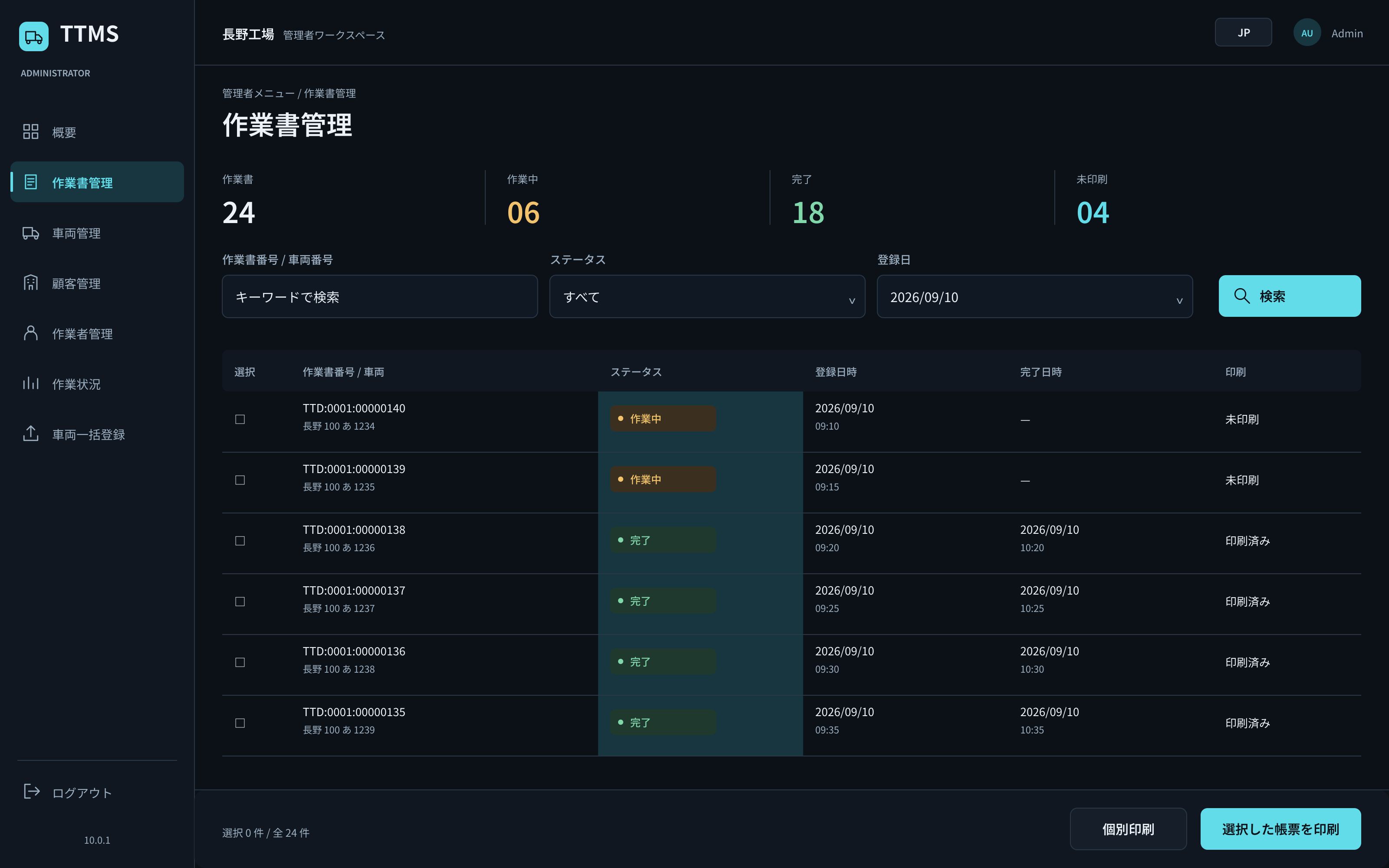Click the version number 10.0.1
Image resolution: width=1389 pixels, height=868 pixels.
pyautogui.click(x=97, y=841)
